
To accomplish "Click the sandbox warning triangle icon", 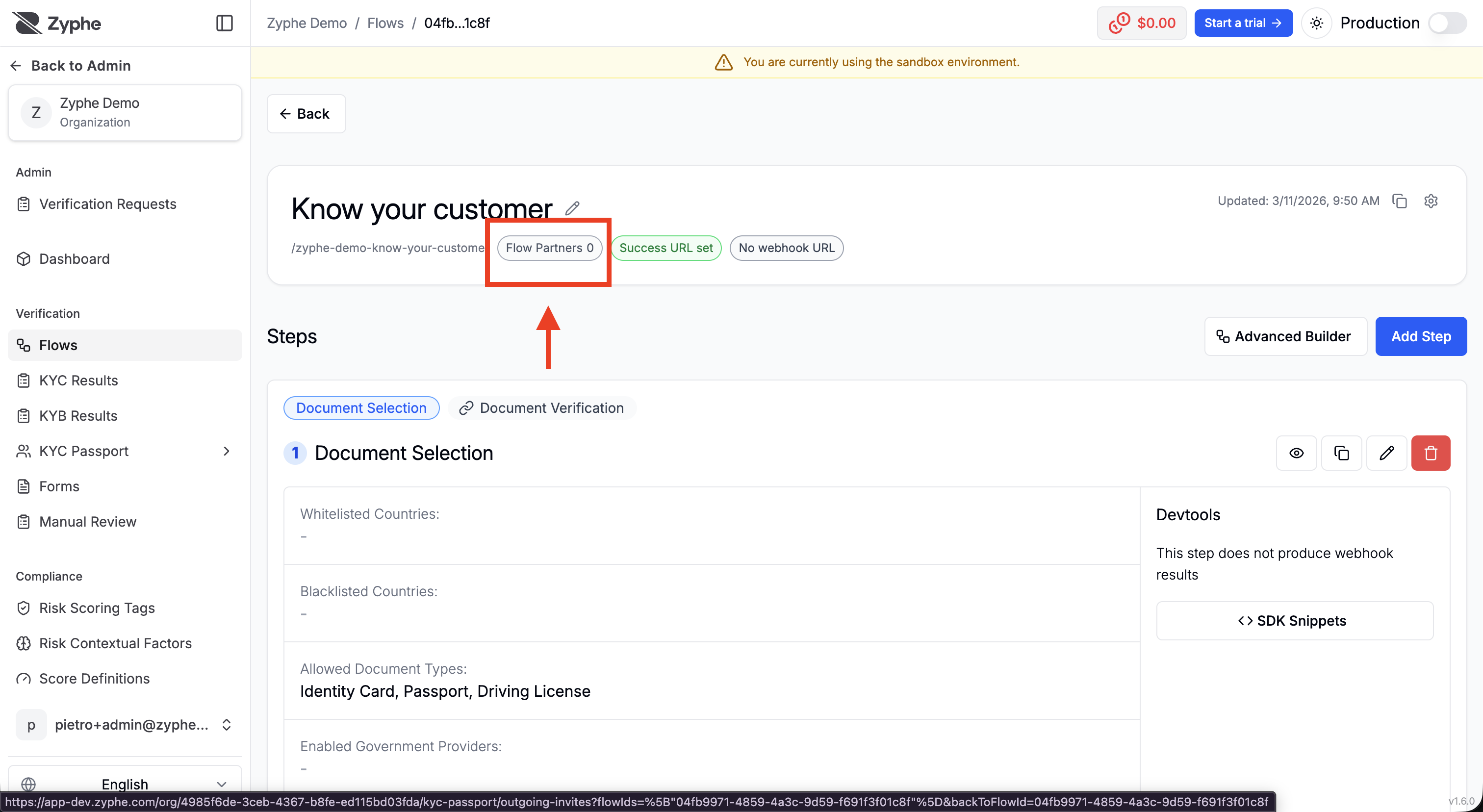I will coord(724,62).
